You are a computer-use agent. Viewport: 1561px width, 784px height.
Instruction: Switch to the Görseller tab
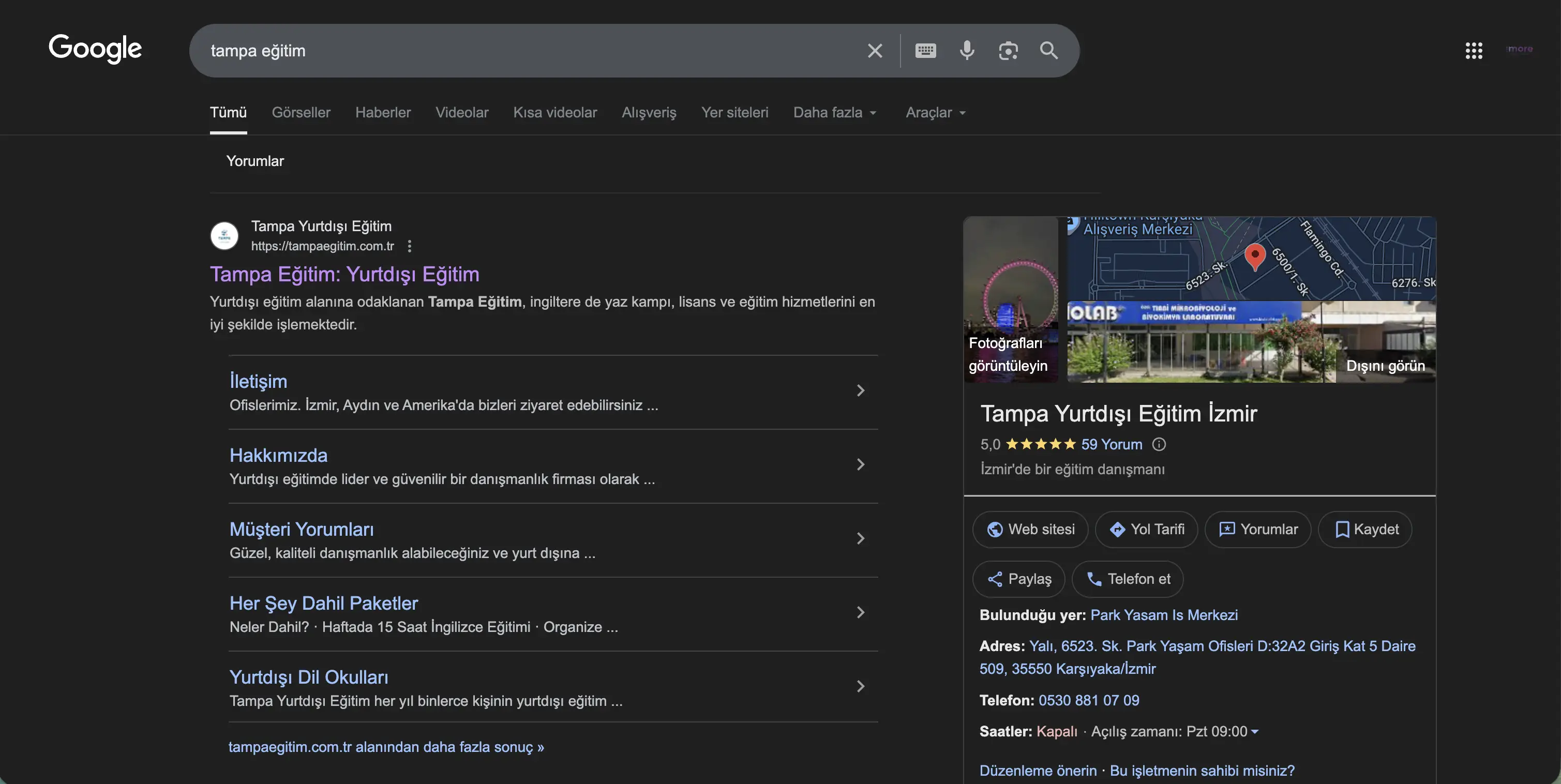[x=301, y=113]
